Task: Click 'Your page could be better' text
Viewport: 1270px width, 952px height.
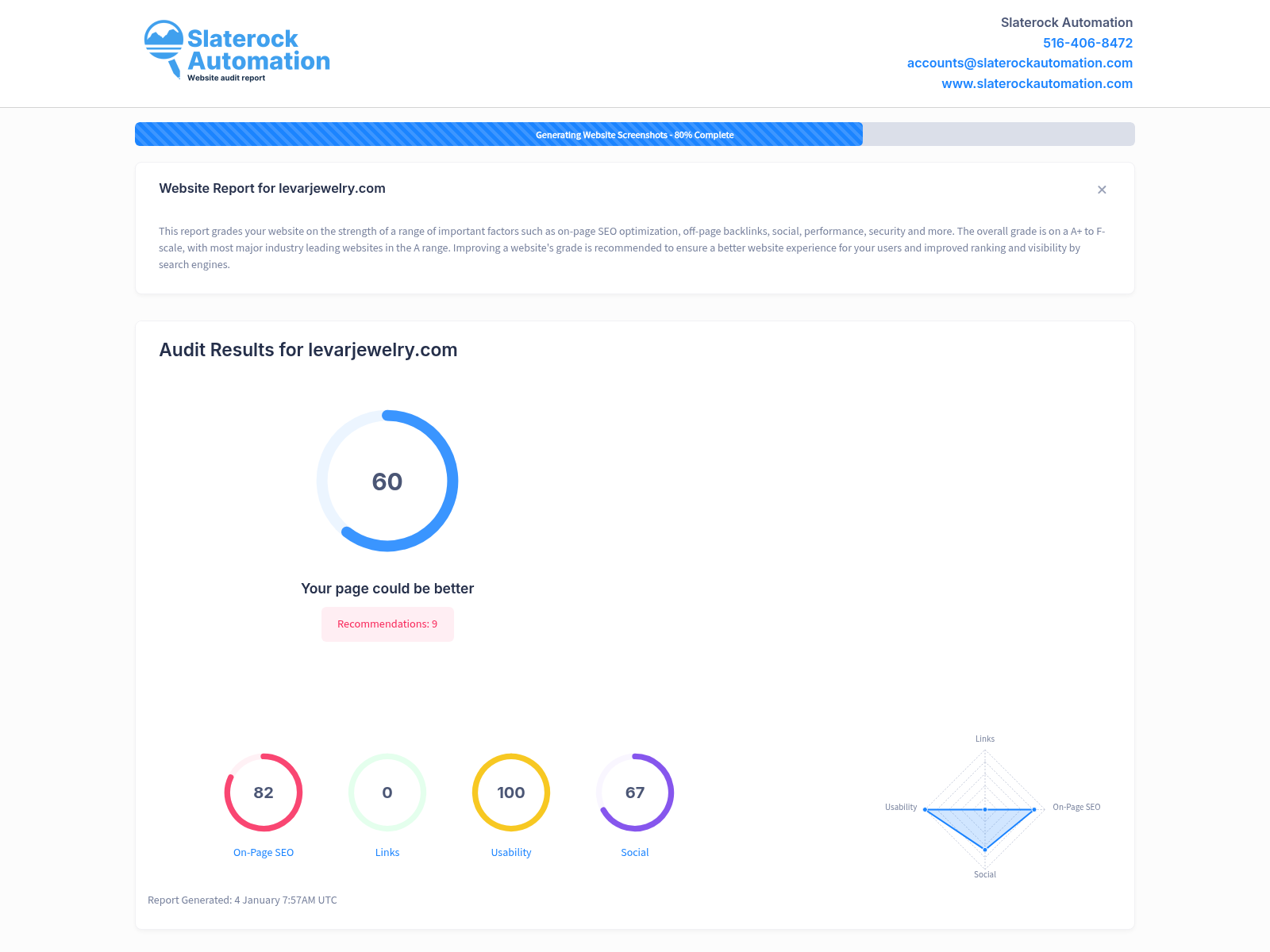Action: pos(387,589)
